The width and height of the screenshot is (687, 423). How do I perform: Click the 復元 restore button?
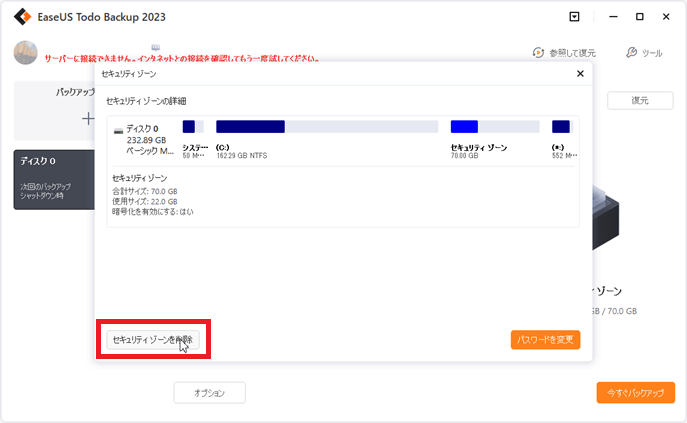640,101
